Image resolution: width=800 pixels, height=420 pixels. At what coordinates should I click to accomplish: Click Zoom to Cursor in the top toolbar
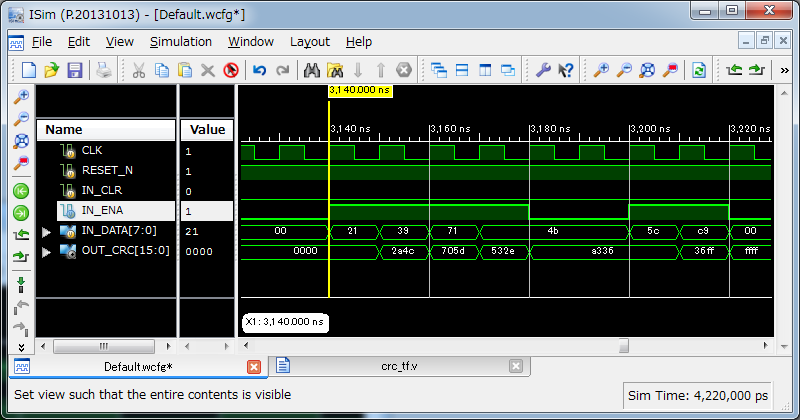point(670,70)
